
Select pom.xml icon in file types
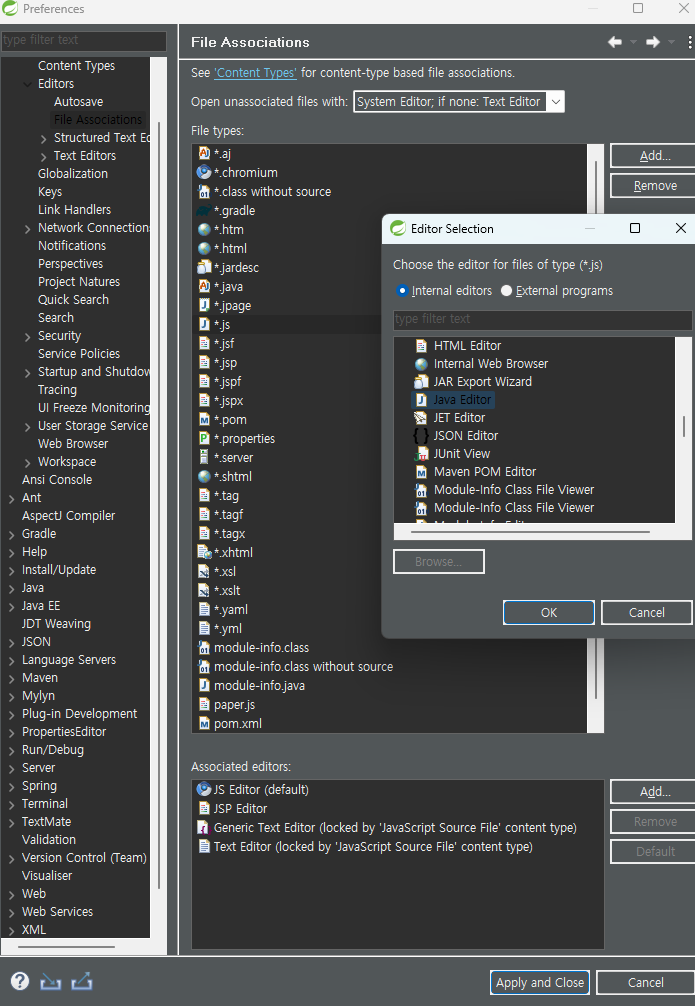[x=204, y=724]
